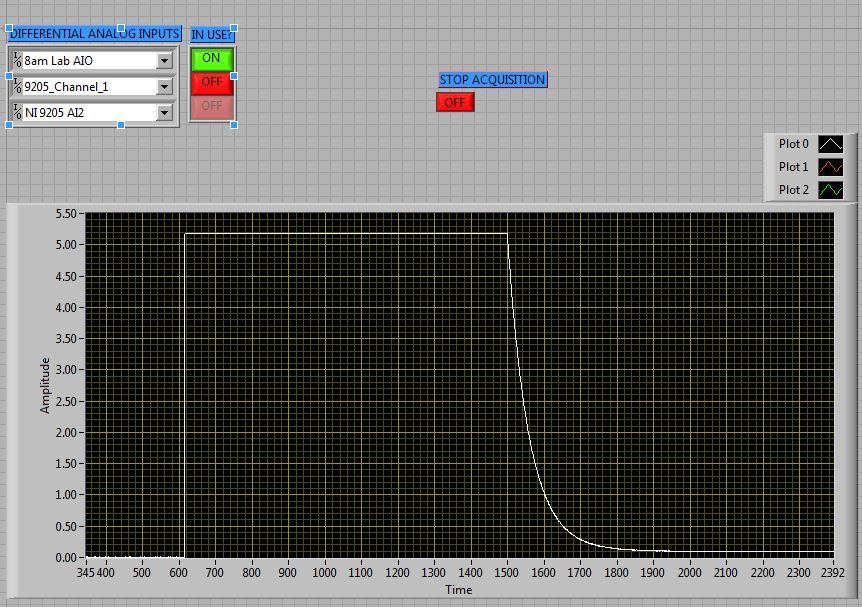Click the I/O icon beside NI 9205 AI2

click(x=15, y=112)
